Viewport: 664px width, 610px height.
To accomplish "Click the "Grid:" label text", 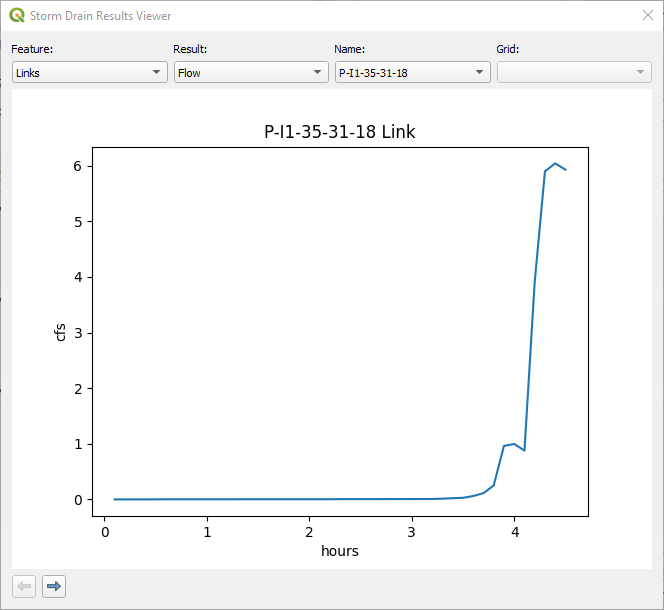I will coord(508,49).
